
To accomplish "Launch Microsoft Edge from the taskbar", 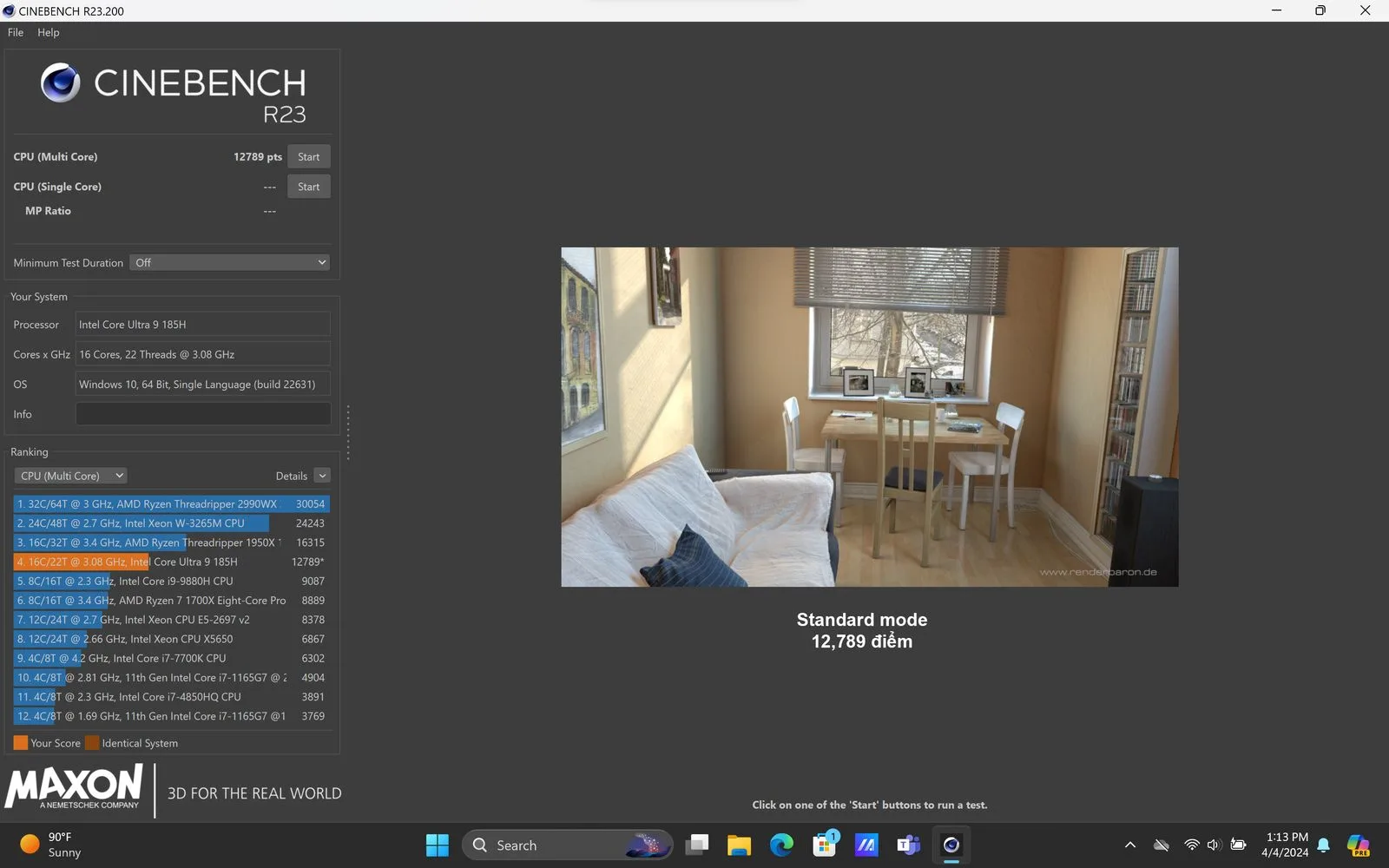I will pos(781,845).
